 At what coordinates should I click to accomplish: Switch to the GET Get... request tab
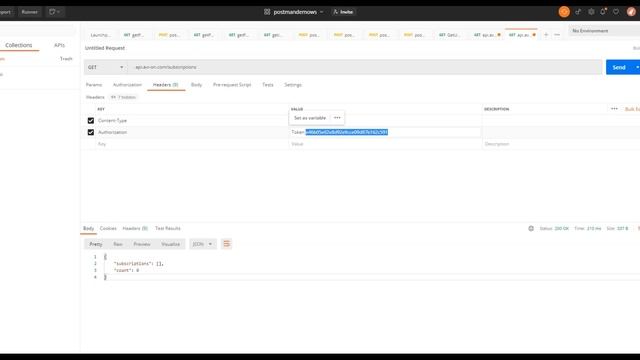tap(449, 35)
